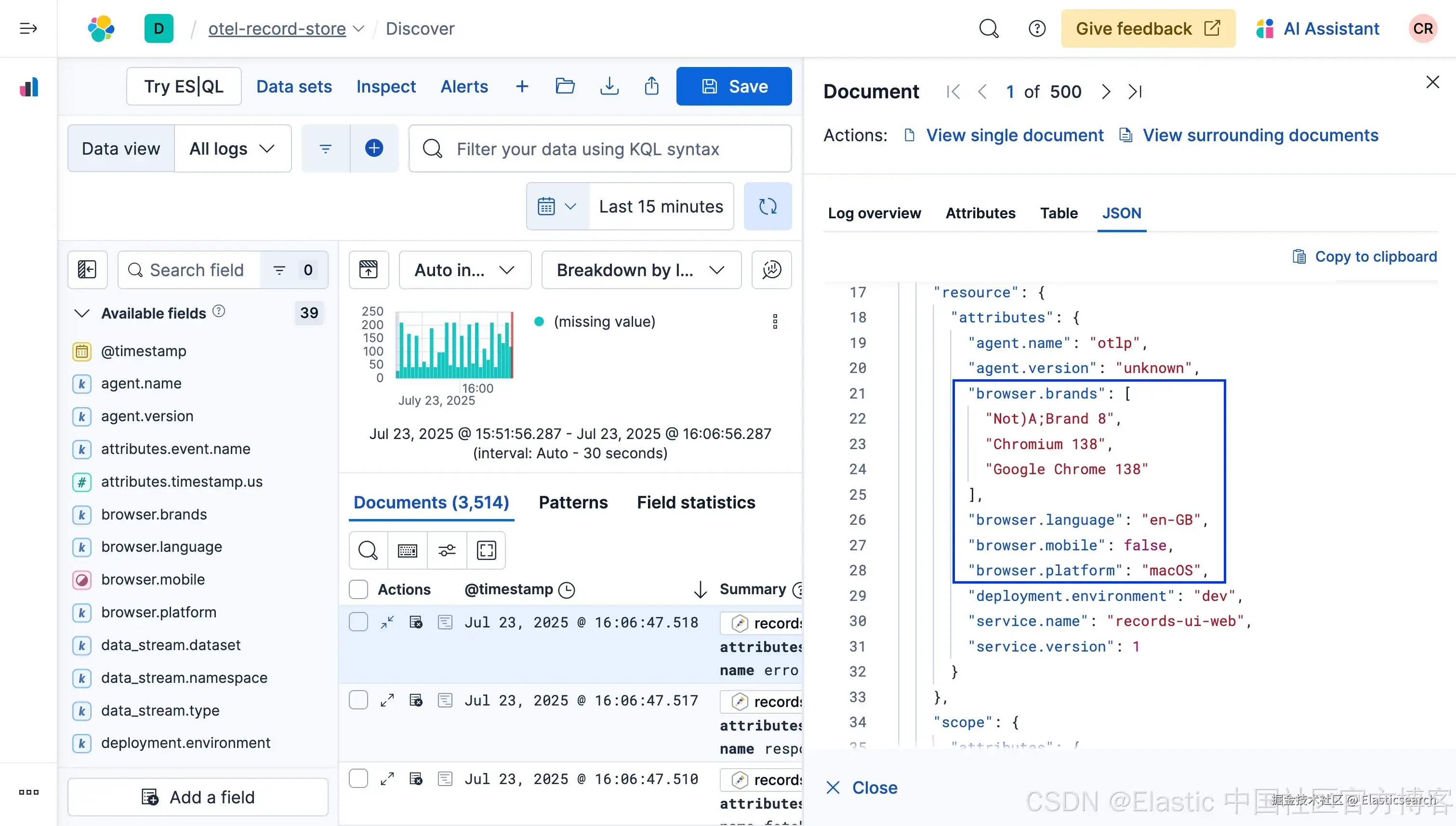This screenshot has width=1456, height=826.
Task: Open the Field statistics tab
Action: pyautogui.click(x=696, y=503)
